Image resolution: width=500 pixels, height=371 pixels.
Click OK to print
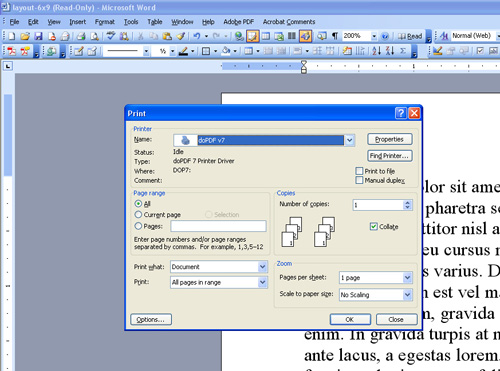coord(350,319)
